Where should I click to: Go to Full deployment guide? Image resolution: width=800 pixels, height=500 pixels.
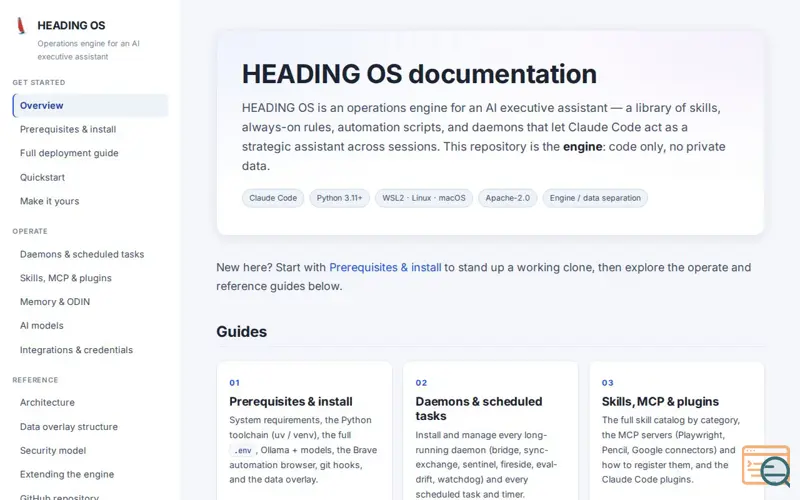click(x=69, y=153)
